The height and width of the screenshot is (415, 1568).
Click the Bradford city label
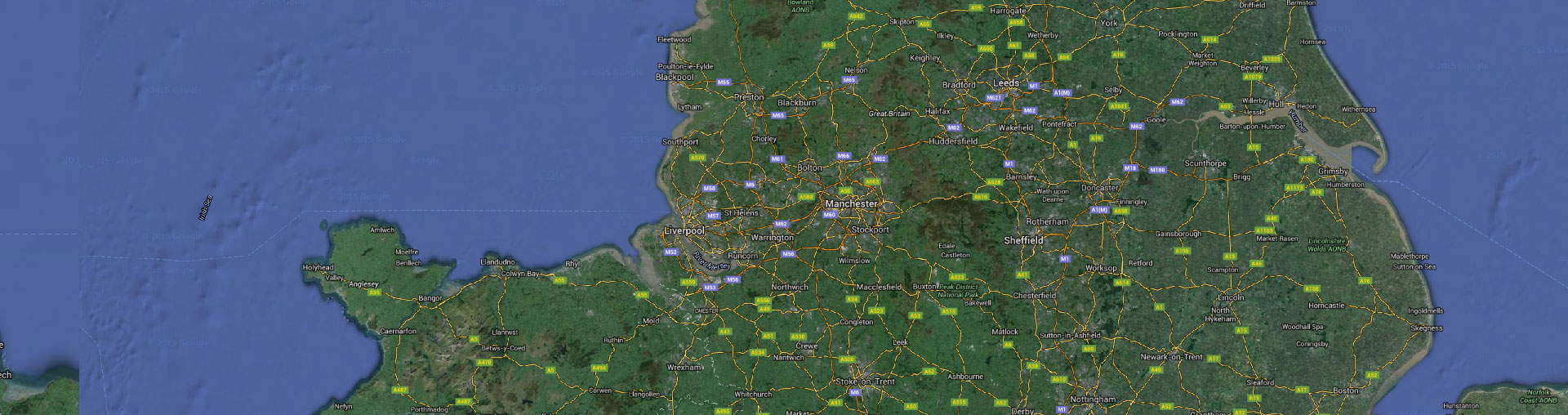pos(959,85)
